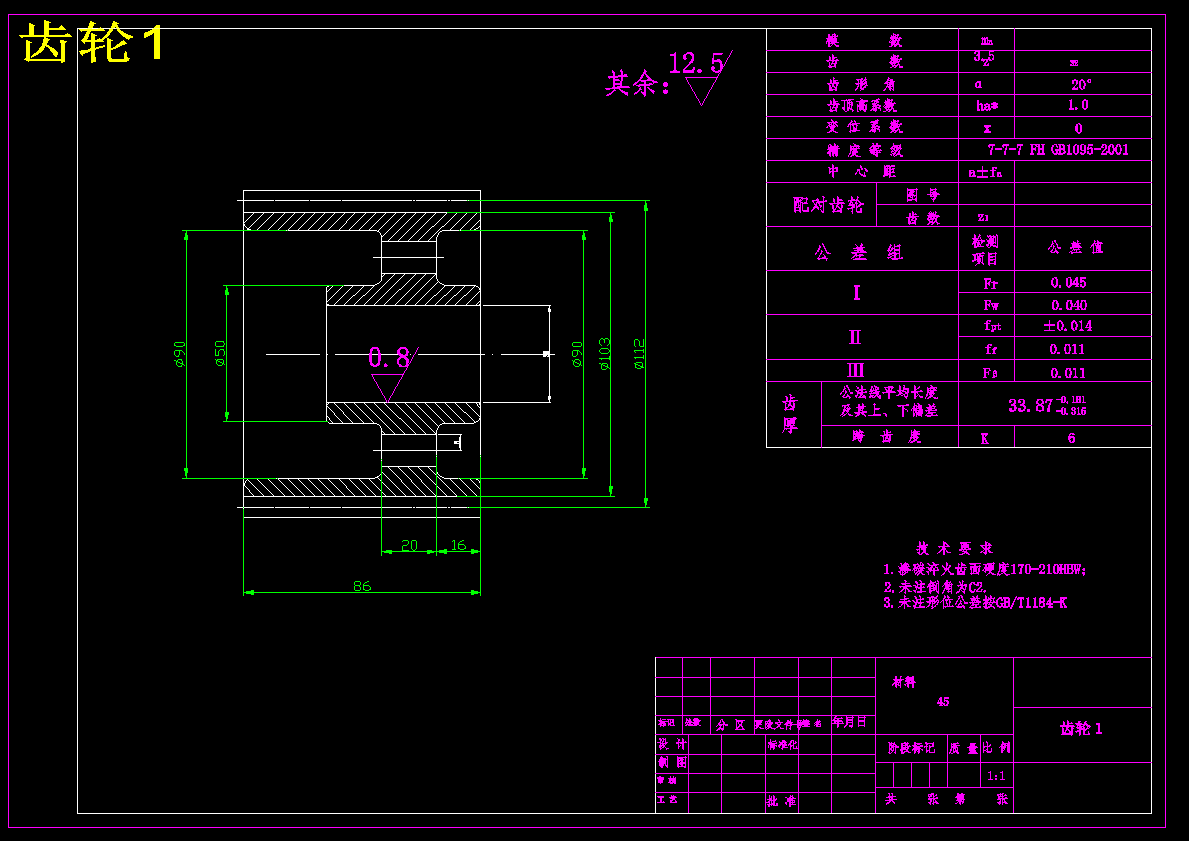Click '公法线平均长度及其上、下偏差' cell
The width and height of the screenshot is (1189, 841).
tap(889, 402)
